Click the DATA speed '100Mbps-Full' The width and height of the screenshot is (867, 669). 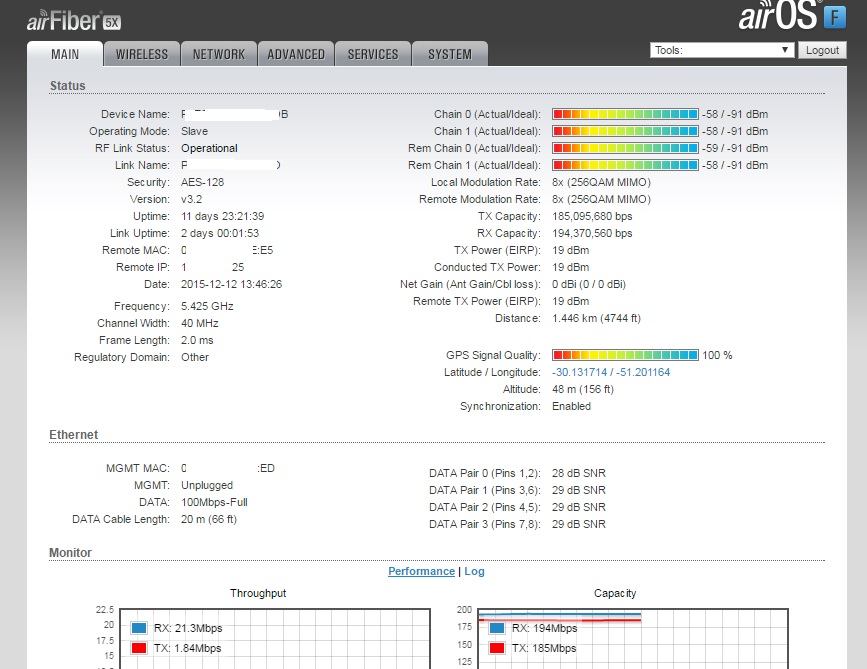[x=215, y=502]
